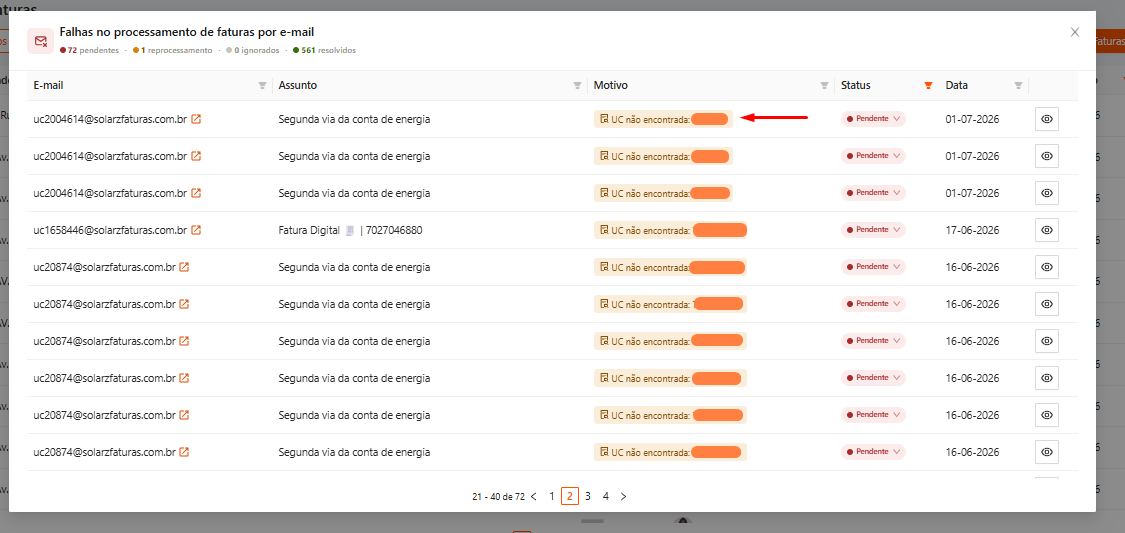Close the Falhas no processamento dialog
The image size is (1125, 533).
click(x=1075, y=32)
